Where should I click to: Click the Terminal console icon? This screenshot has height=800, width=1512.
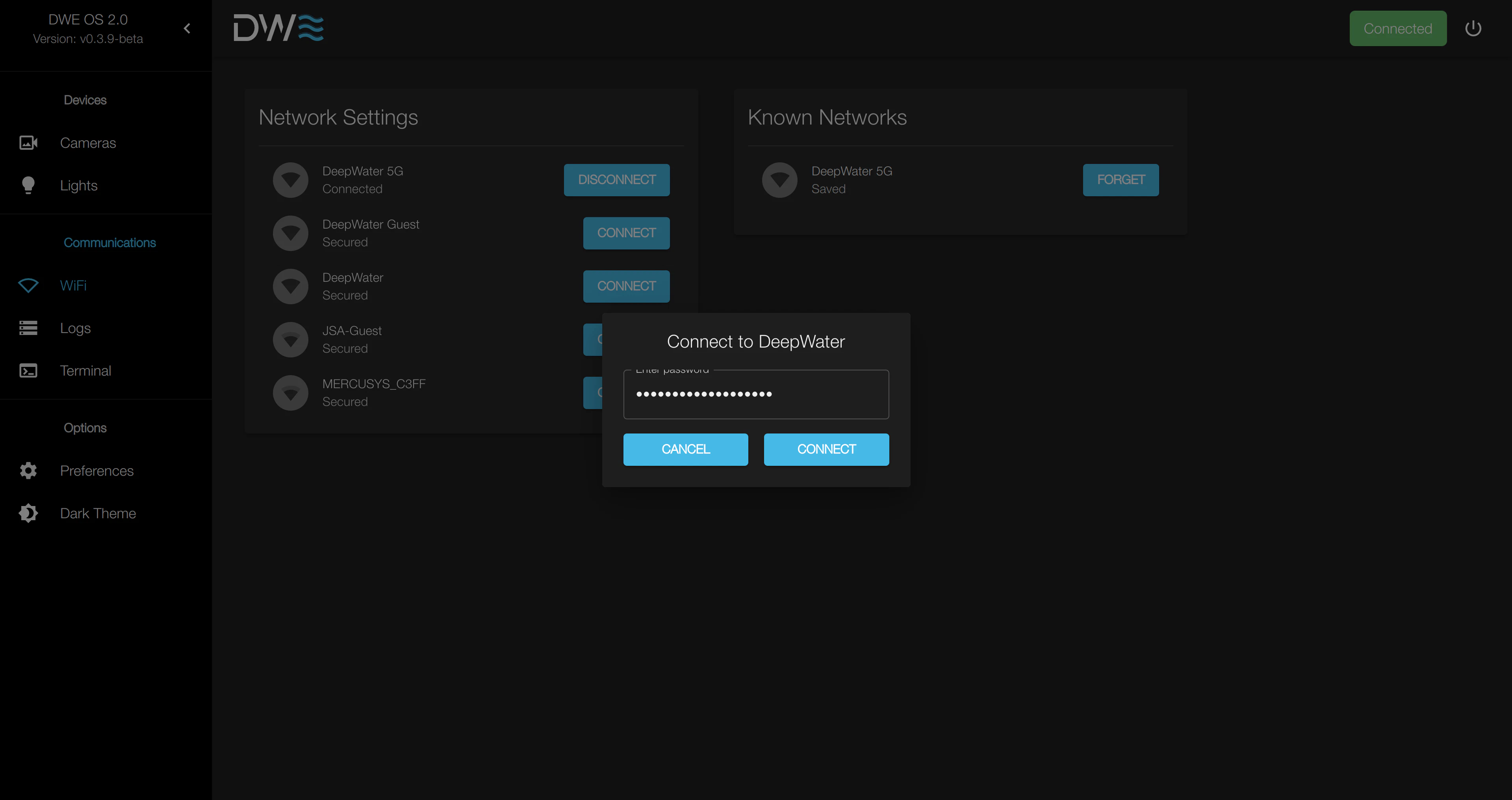click(x=28, y=370)
